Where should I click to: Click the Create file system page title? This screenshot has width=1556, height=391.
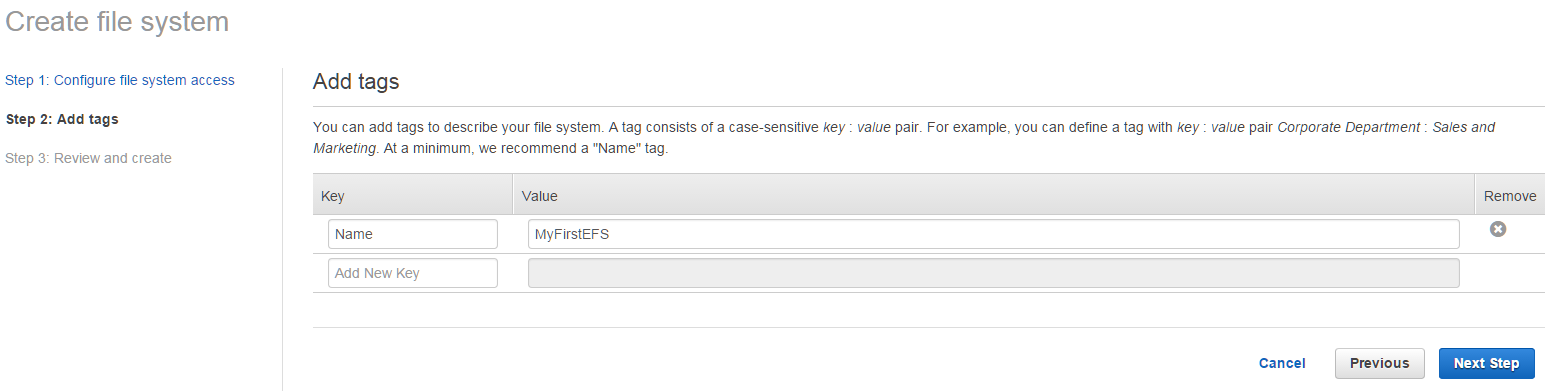[118, 21]
